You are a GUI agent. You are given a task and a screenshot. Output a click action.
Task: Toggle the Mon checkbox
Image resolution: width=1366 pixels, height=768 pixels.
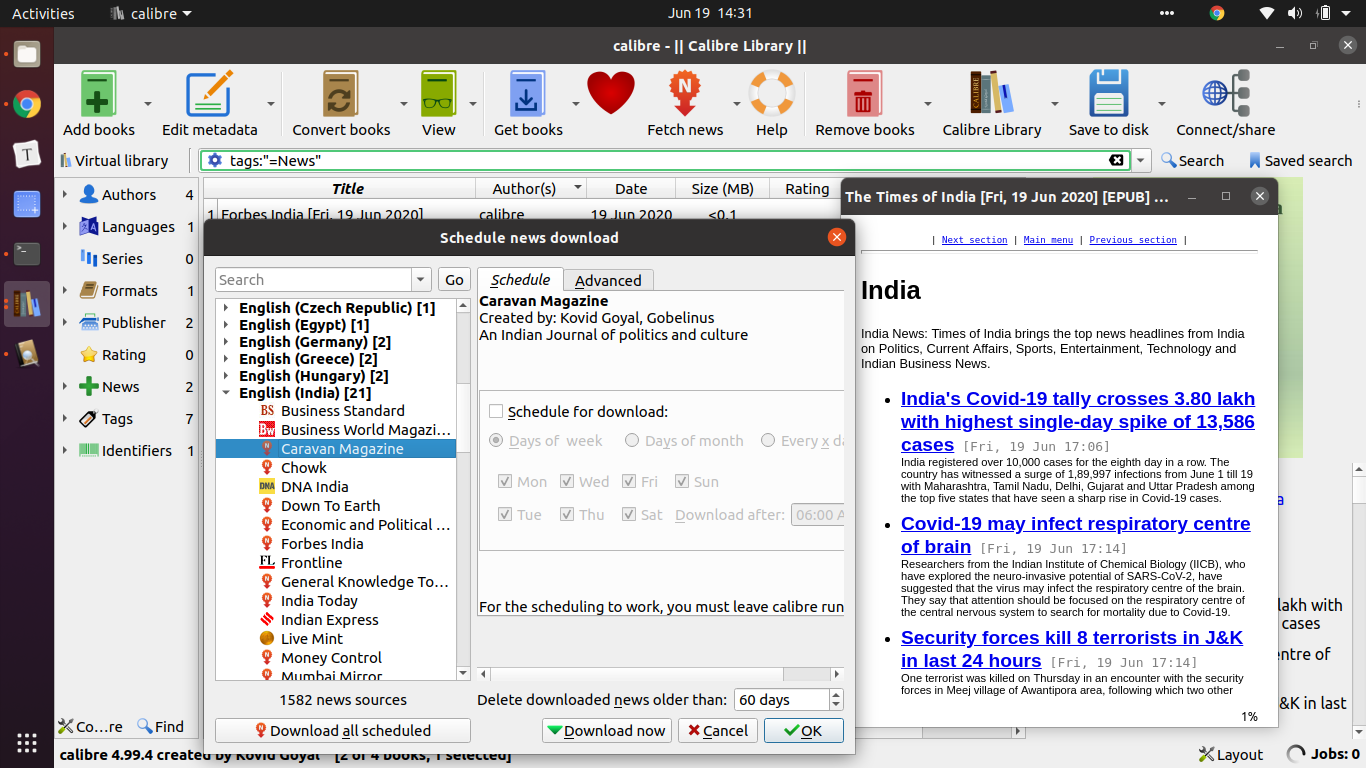point(506,481)
